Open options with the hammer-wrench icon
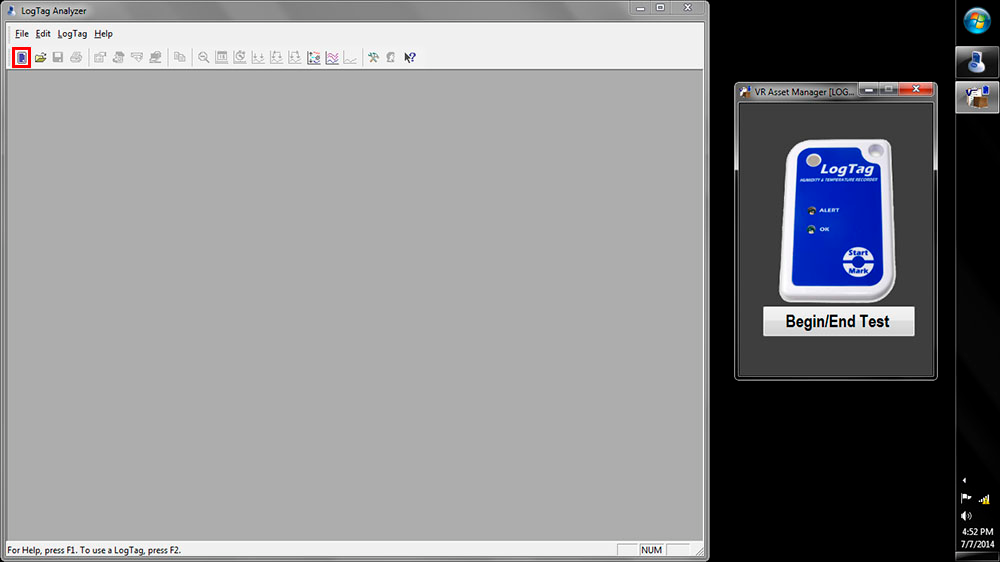 (373, 58)
